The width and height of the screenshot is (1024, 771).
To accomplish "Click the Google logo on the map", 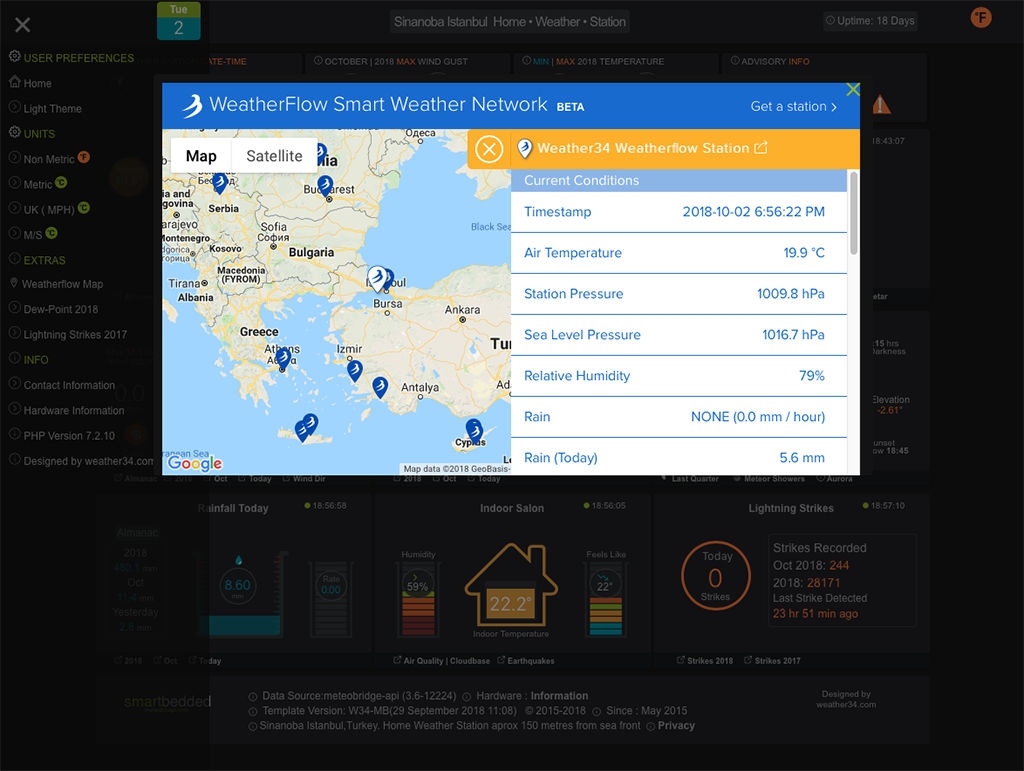I will (195, 463).
